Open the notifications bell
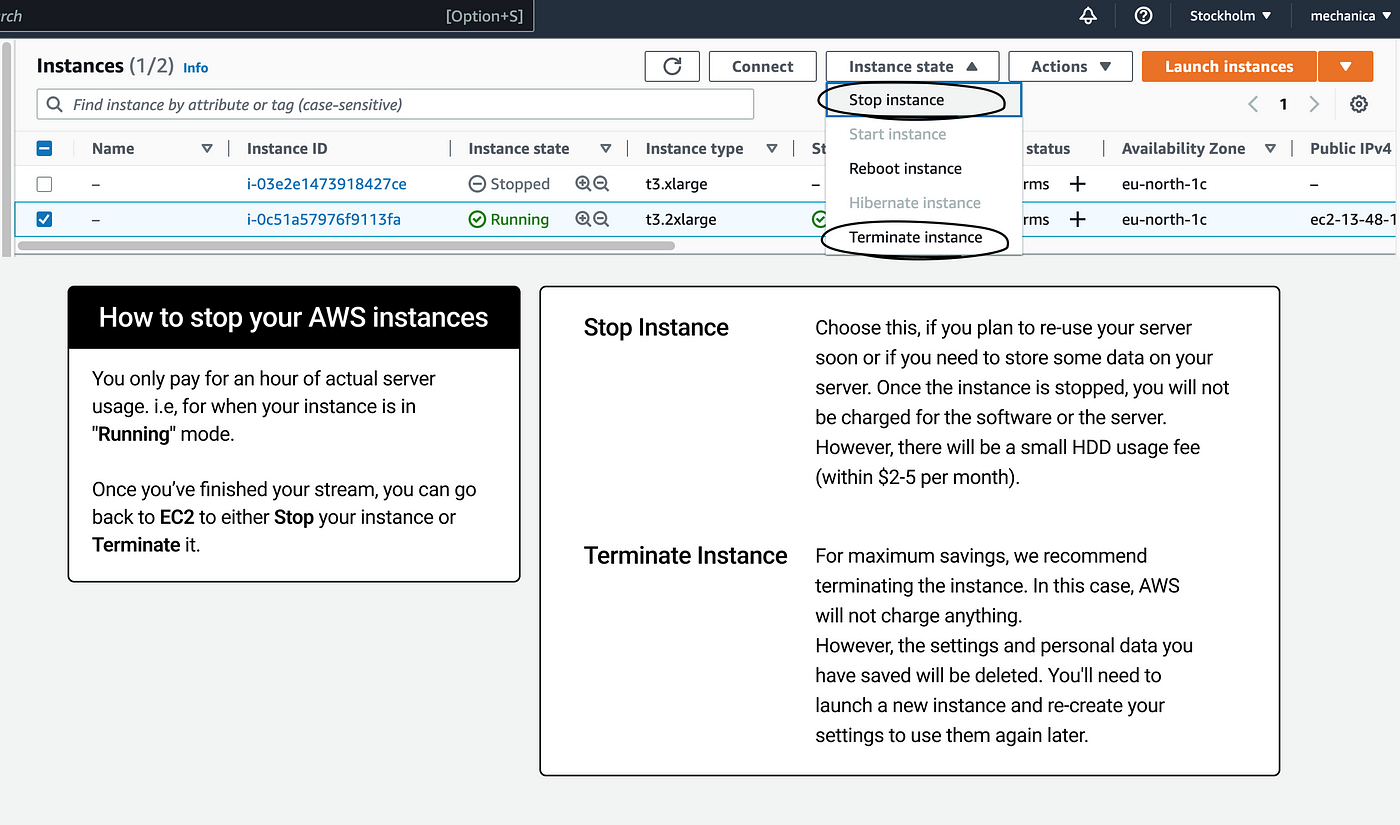Viewport: 1400px width, 825px height. [1088, 16]
